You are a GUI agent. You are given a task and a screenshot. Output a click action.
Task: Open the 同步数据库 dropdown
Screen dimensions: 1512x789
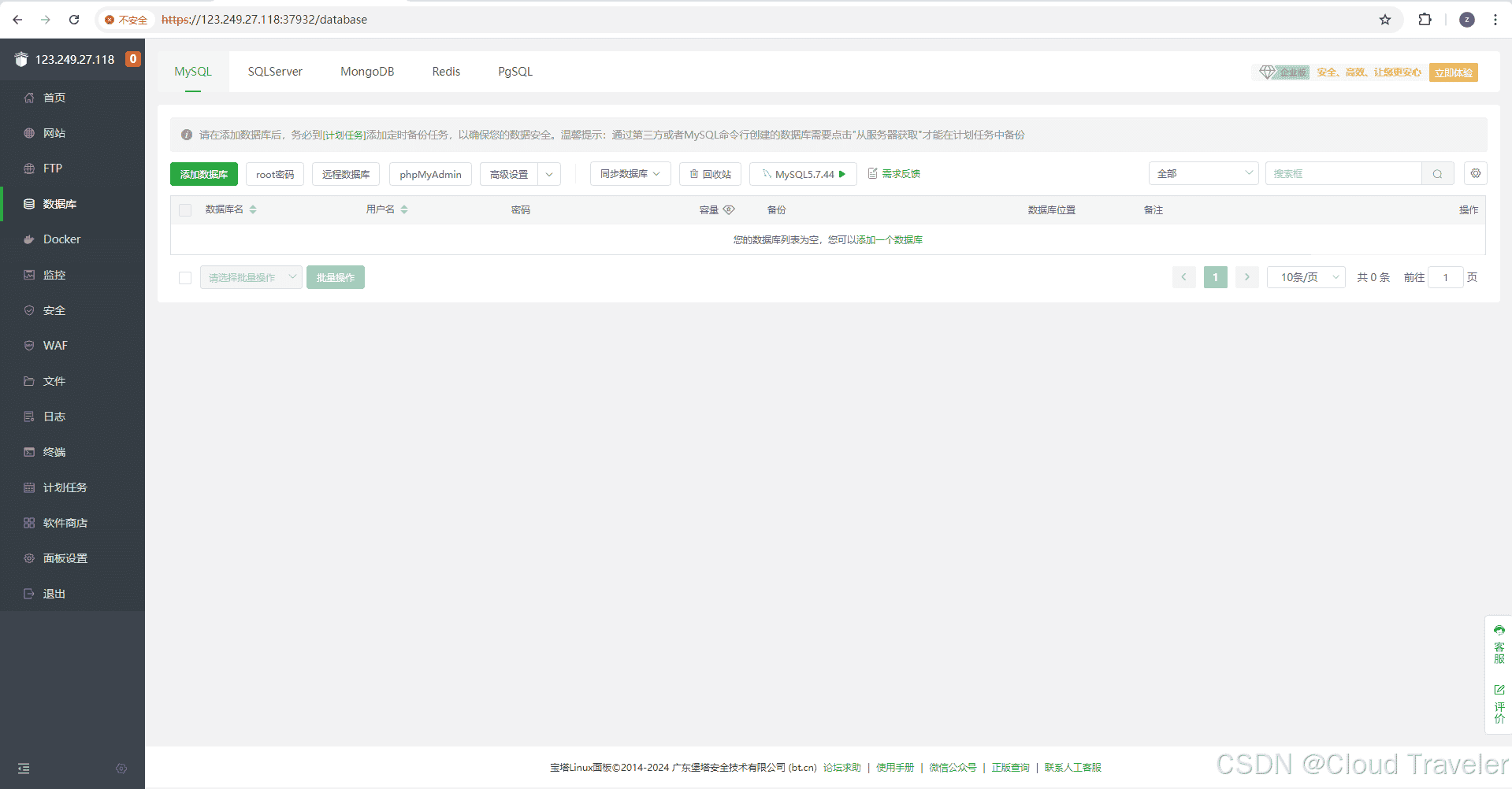point(630,174)
